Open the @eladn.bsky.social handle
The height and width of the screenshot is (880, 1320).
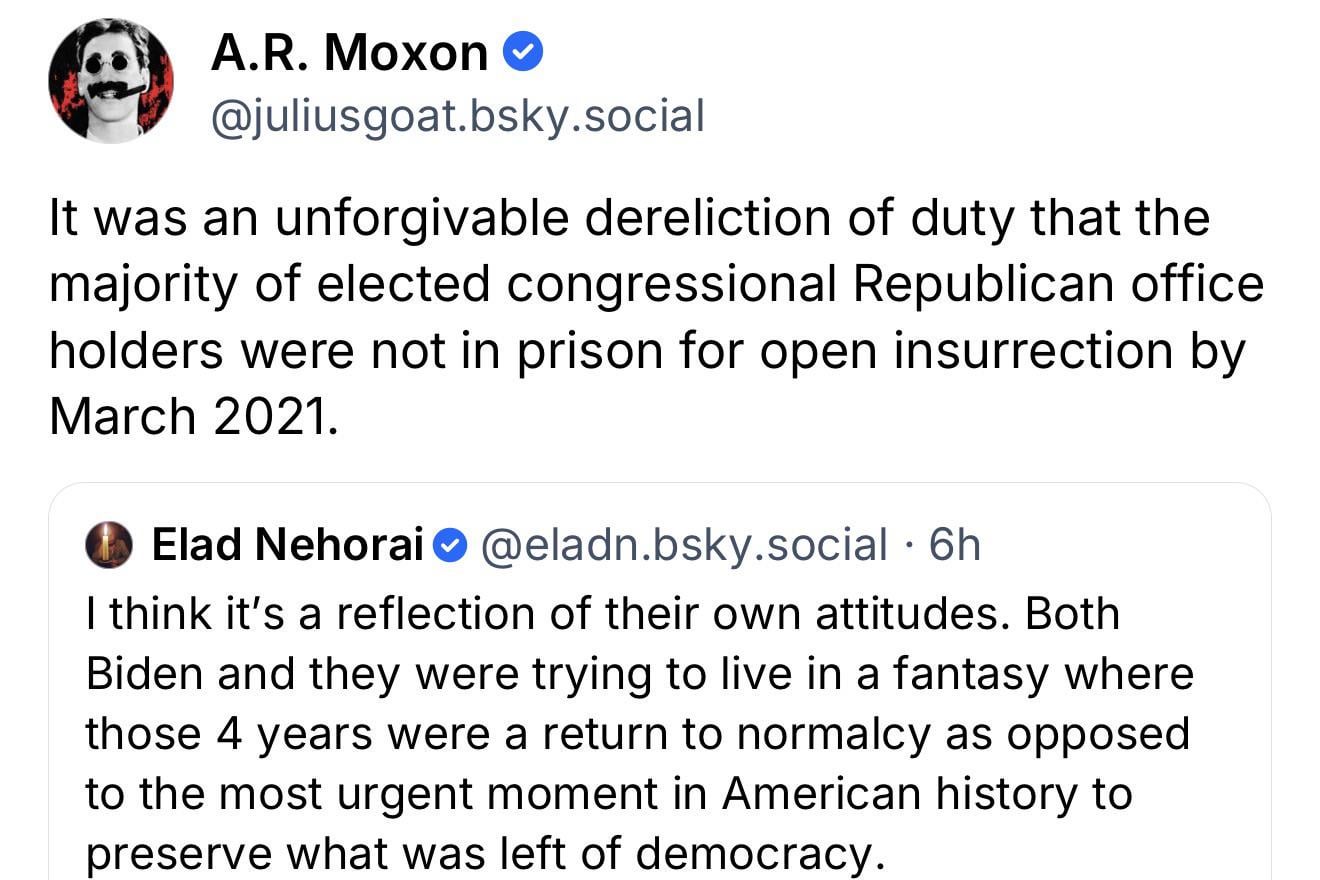[684, 545]
